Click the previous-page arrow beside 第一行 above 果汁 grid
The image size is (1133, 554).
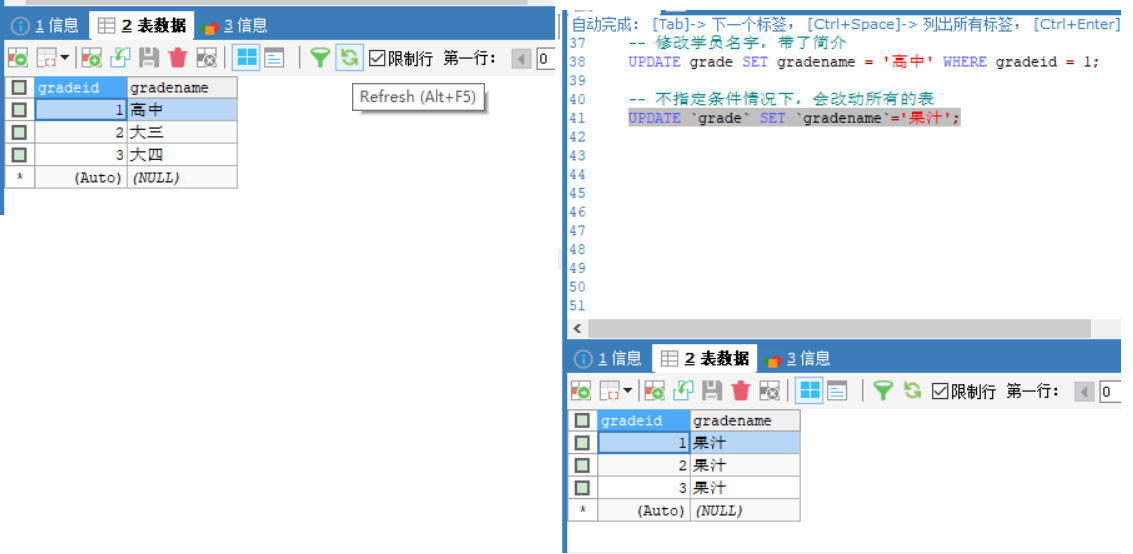tap(1084, 392)
